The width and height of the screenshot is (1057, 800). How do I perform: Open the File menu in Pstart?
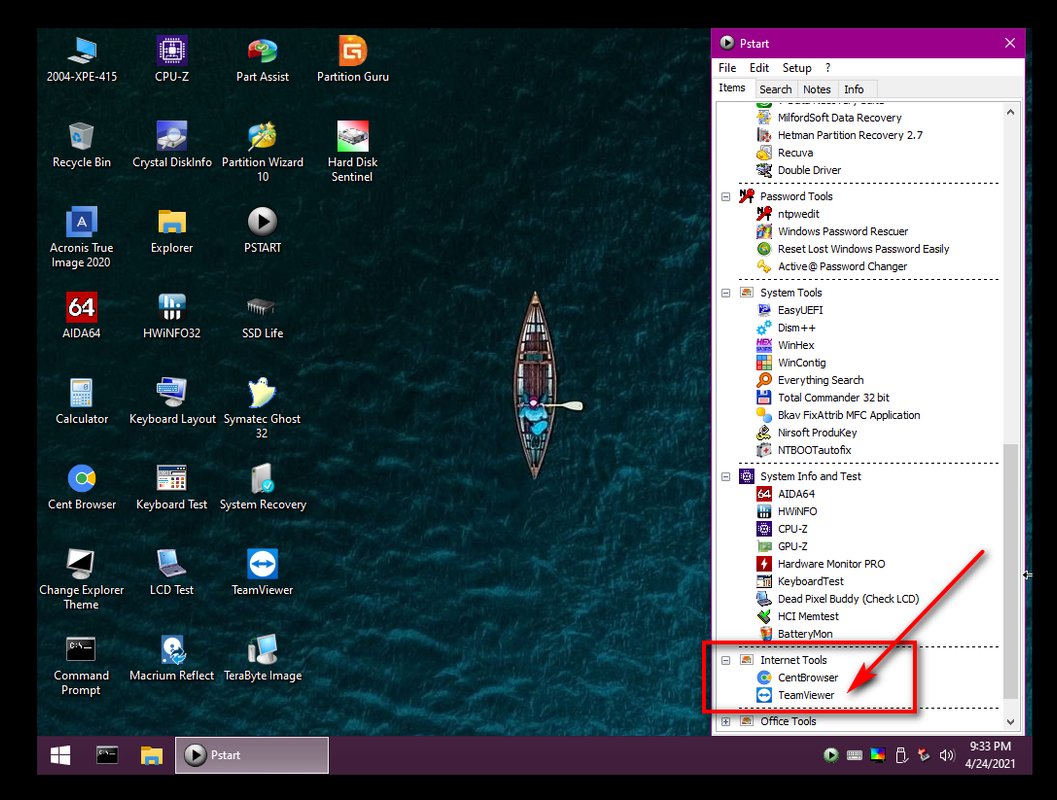pos(727,68)
